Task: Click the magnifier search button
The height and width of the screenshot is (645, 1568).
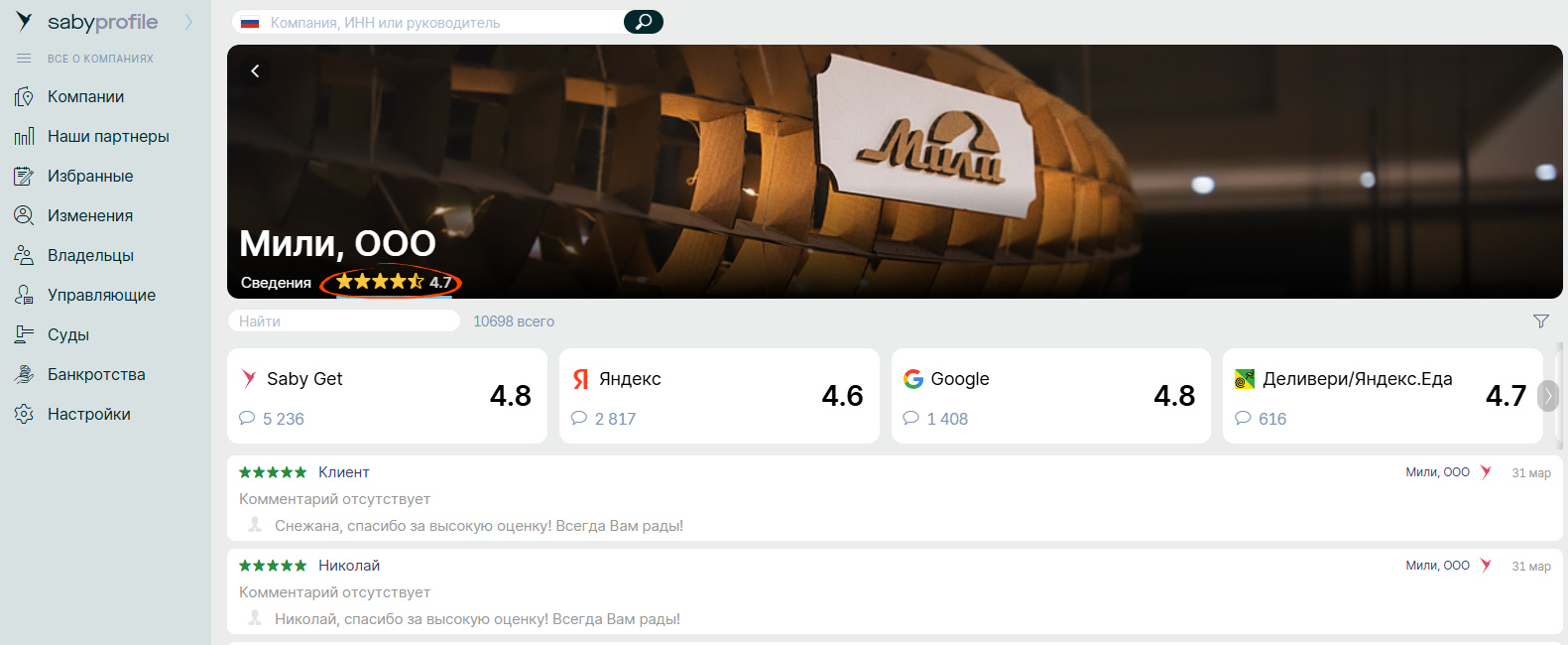Action: [644, 22]
